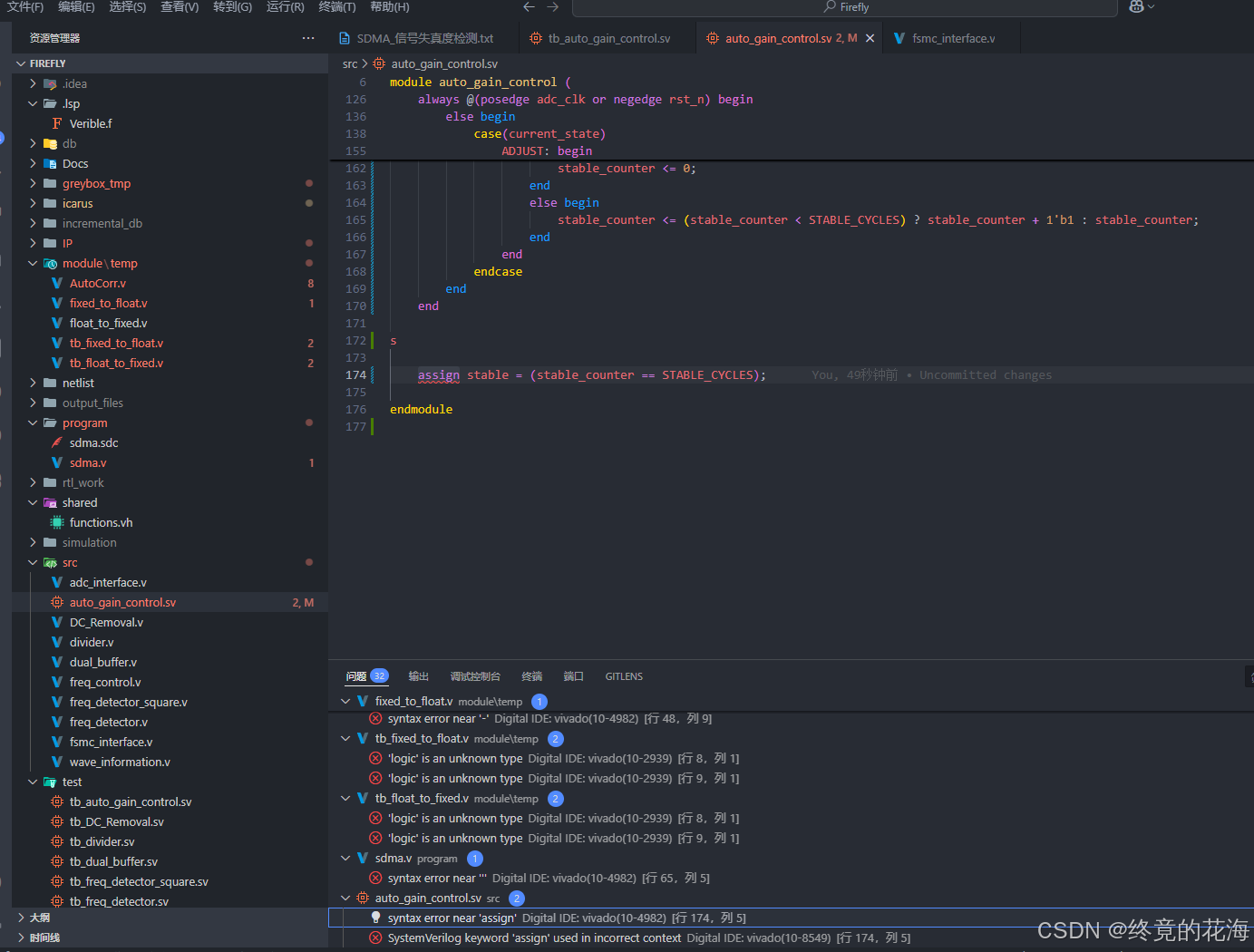Expand the simulation folder
This screenshot has height=952, width=1254.
[x=34, y=542]
